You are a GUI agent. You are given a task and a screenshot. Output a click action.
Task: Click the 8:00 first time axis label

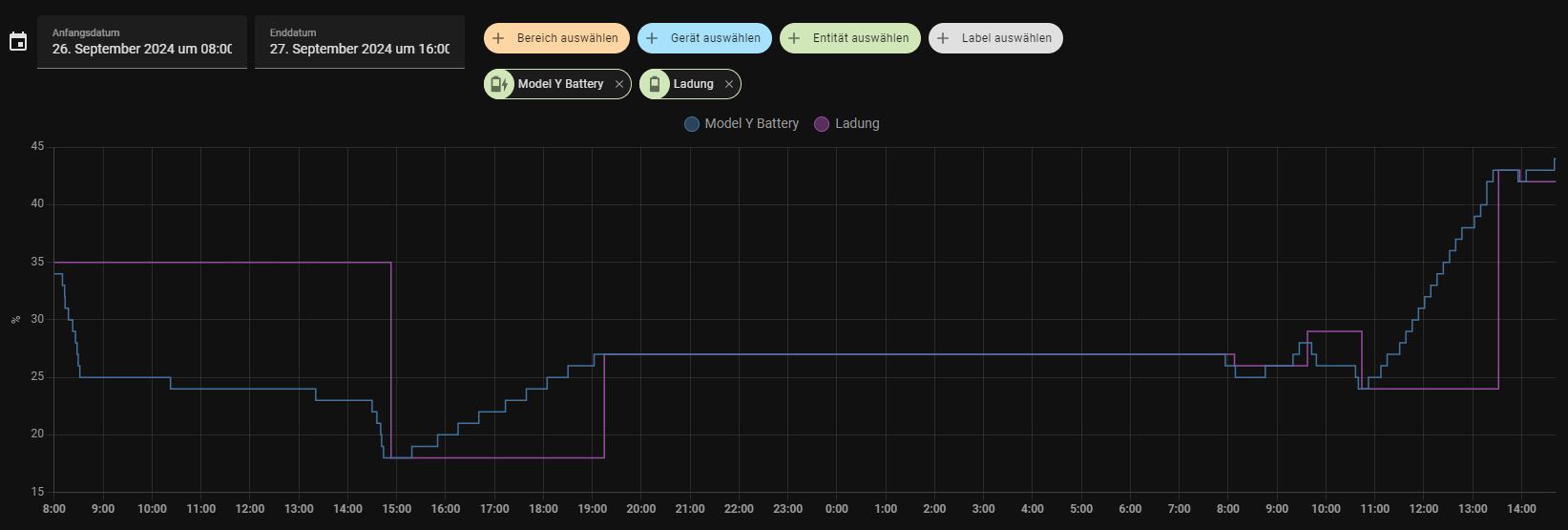pos(54,509)
